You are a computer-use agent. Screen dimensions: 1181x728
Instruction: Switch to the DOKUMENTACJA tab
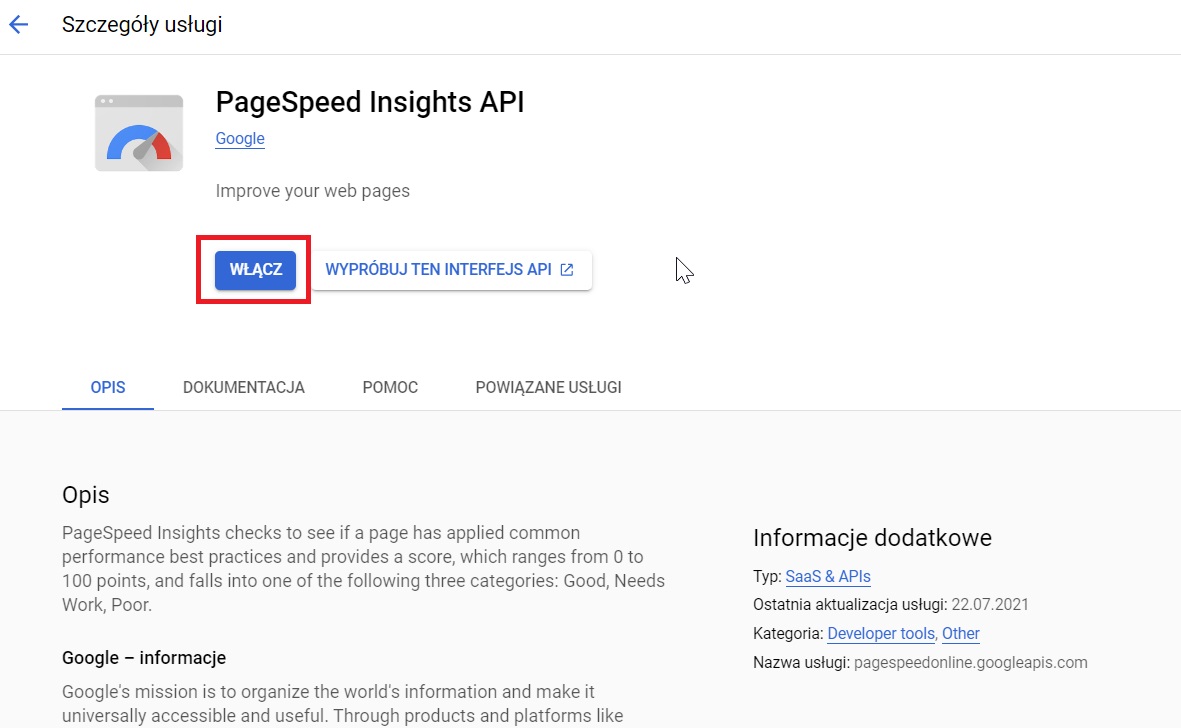(243, 387)
